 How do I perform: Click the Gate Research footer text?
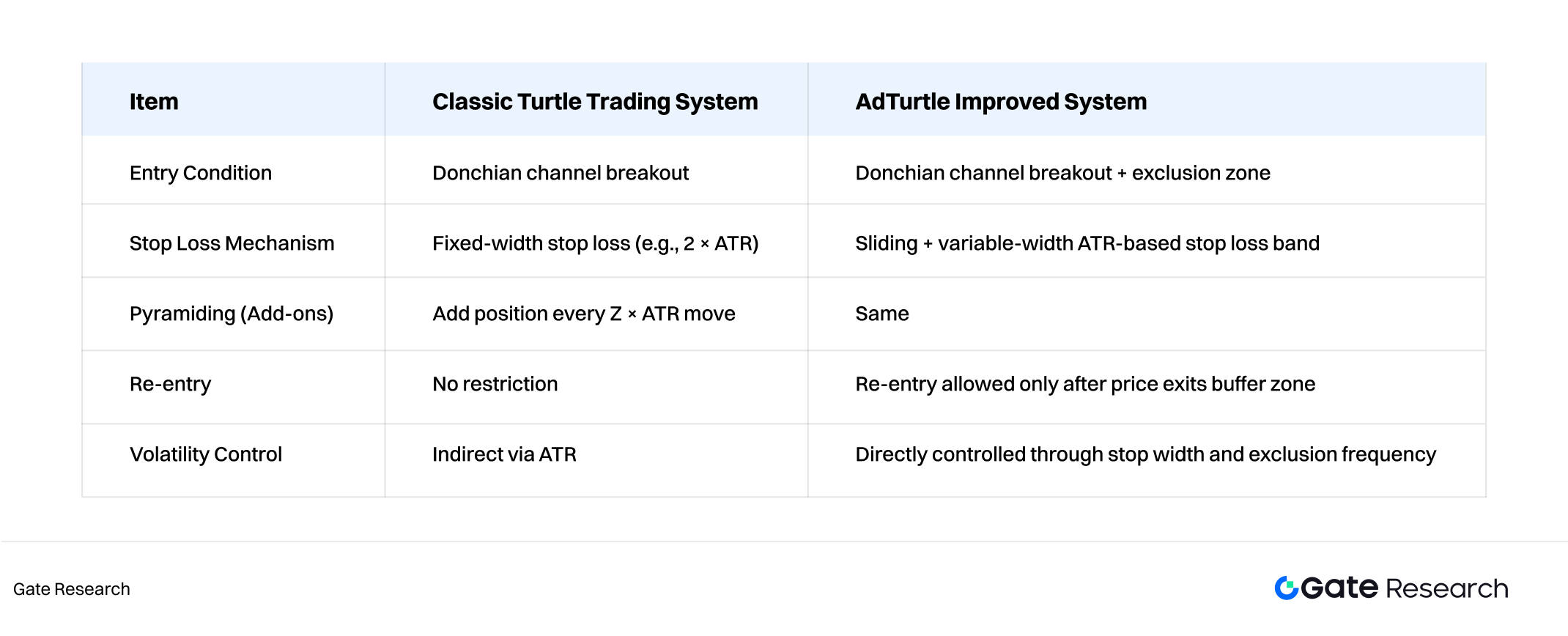[x=72, y=589]
